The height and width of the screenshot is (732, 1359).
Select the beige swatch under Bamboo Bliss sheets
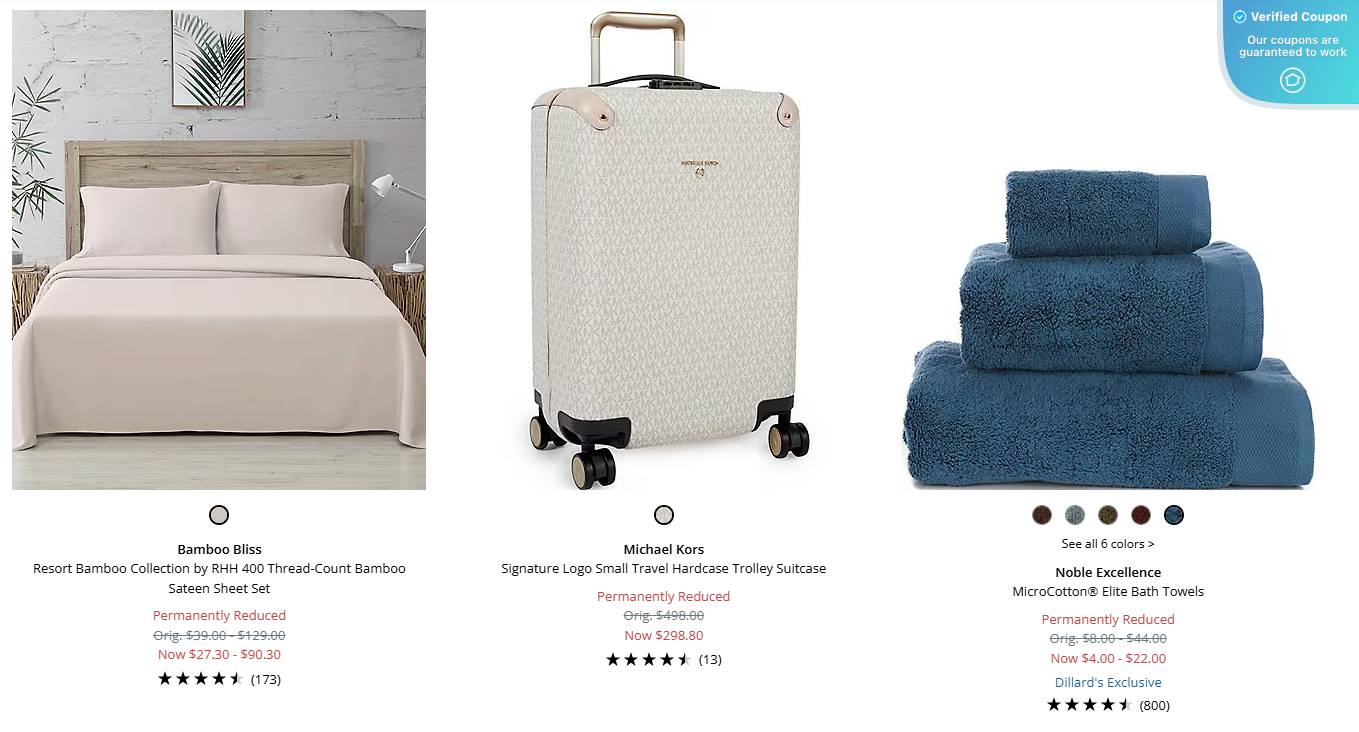click(x=219, y=515)
